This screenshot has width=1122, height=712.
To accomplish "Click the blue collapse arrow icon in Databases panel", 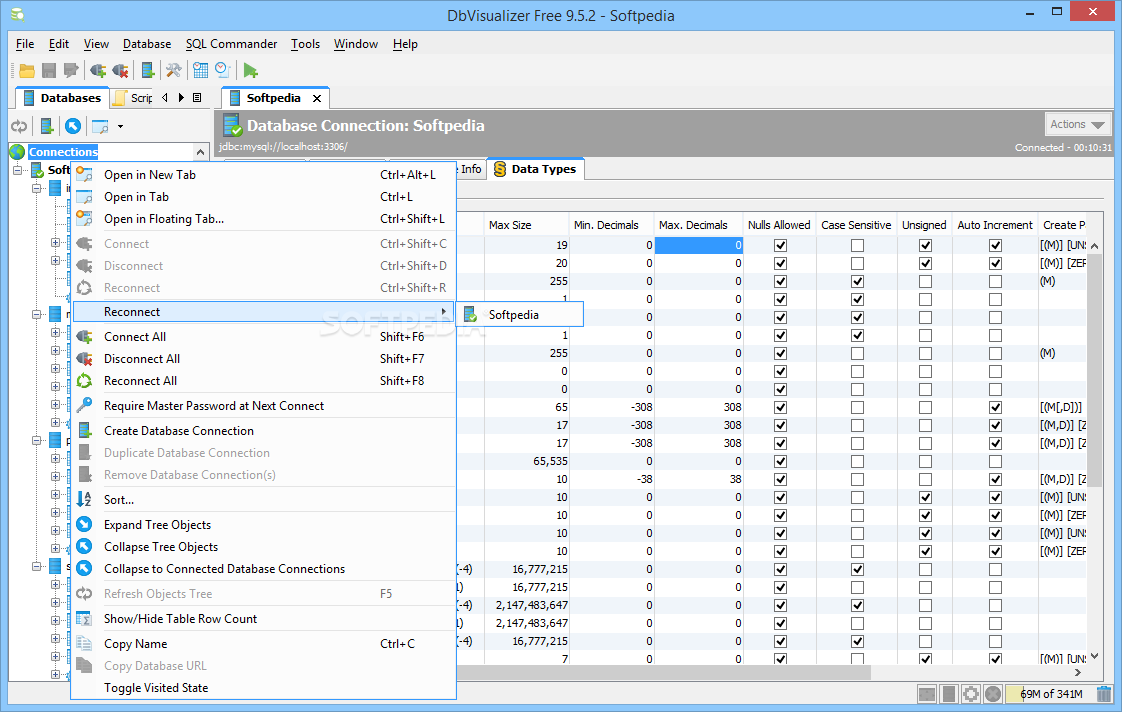I will tap(73, 127).
